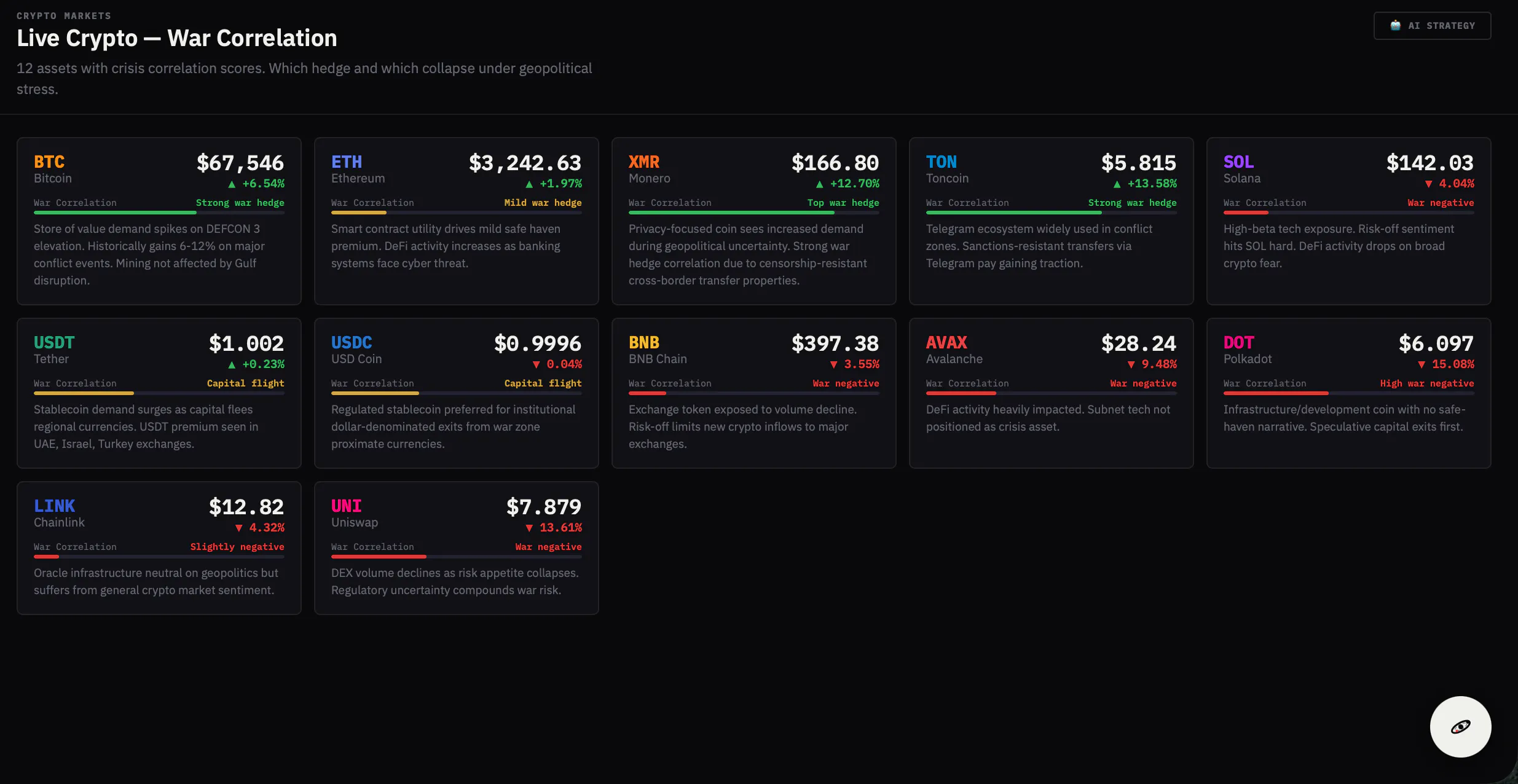The image size is (1518, 784).
Task: Click the Polkadot price $6.097
Action: pos(1436,343)
